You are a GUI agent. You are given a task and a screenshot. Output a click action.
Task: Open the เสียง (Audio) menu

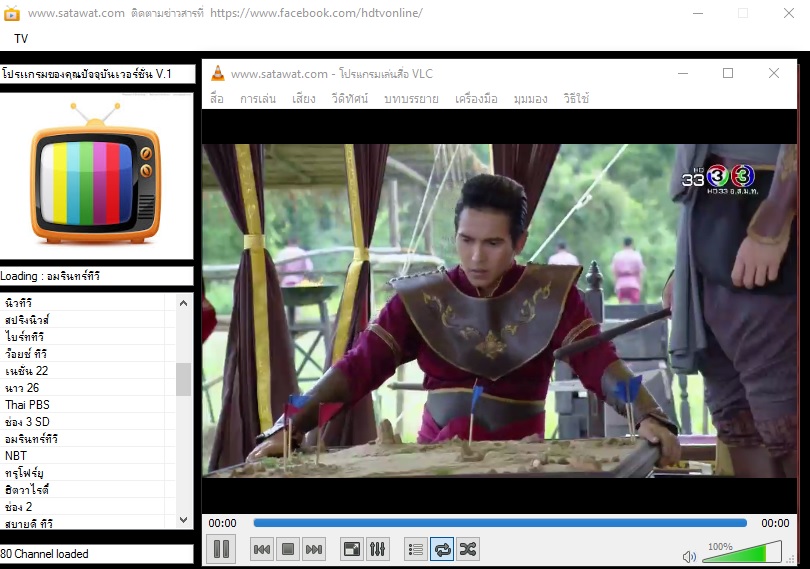pos(304,98)
